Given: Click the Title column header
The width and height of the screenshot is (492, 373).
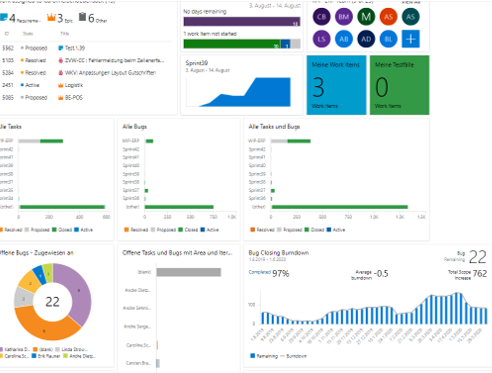Looking at the screenshot, I should tap(64, 34).
